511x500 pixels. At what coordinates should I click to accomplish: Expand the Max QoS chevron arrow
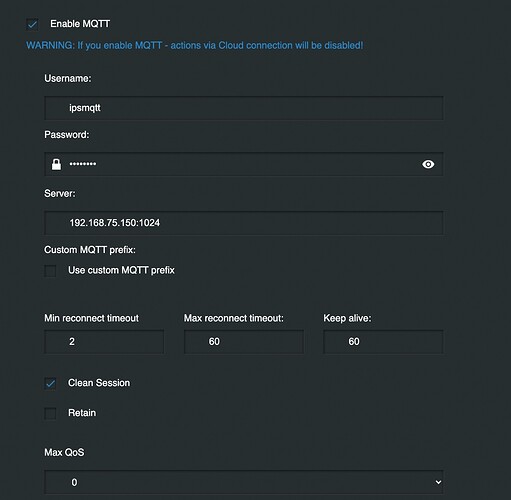point(438,482)
